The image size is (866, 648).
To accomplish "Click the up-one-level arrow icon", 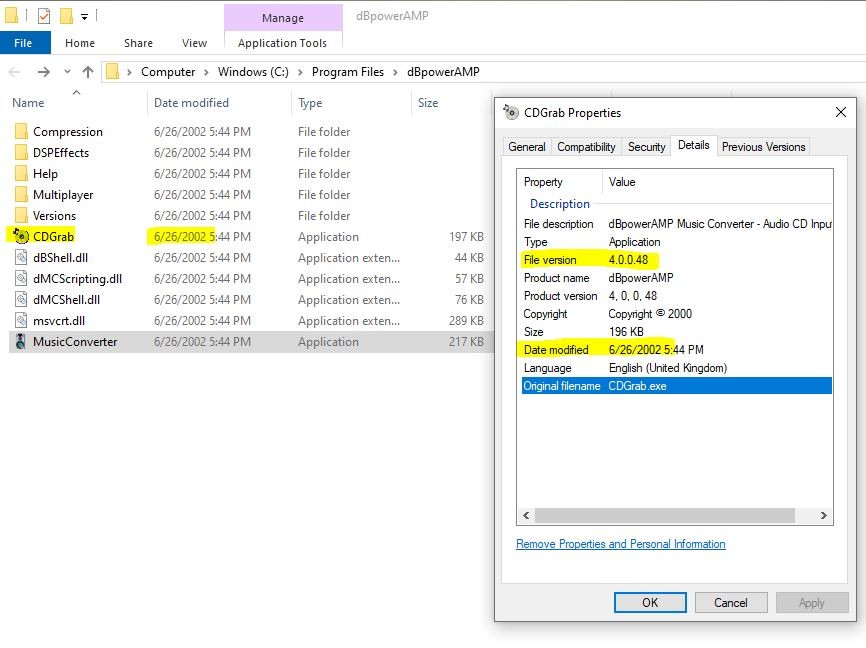I will pyautogui.click(x=87, y=71).
